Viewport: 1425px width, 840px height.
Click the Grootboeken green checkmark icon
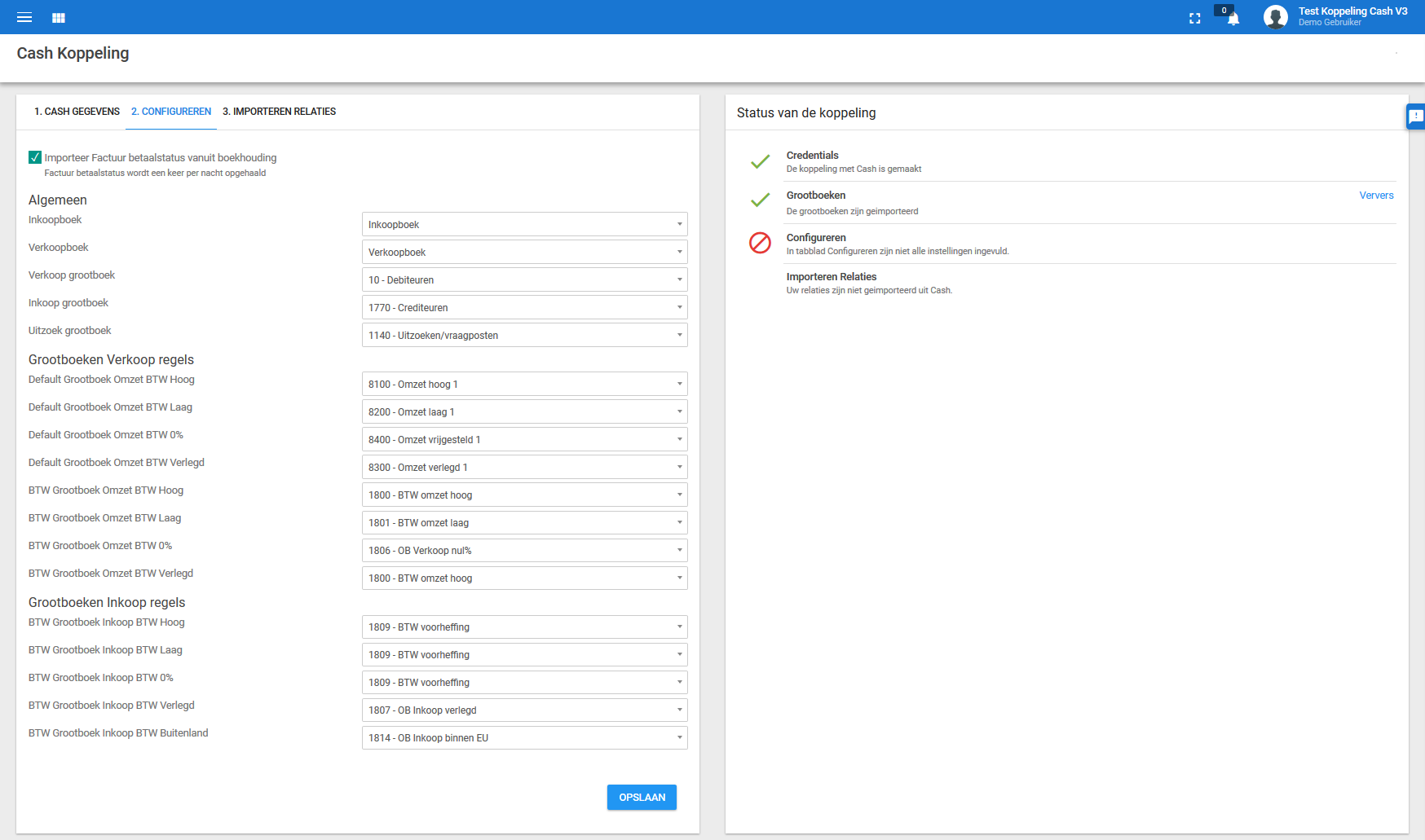pyautogui.click(x=761, y=200)
